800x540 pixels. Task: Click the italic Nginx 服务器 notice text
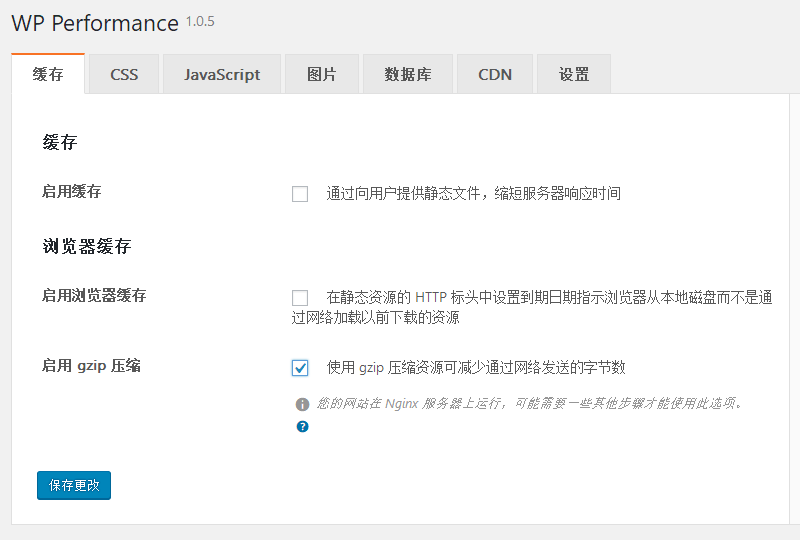[x=530, y=404]
